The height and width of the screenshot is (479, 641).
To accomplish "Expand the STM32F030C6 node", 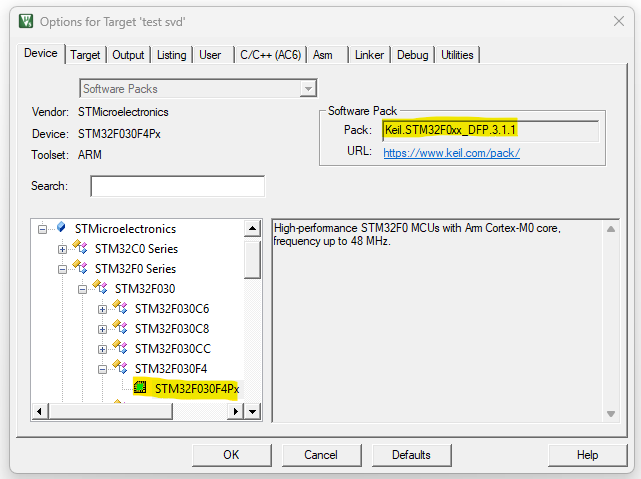I will (x=102, y=309).
